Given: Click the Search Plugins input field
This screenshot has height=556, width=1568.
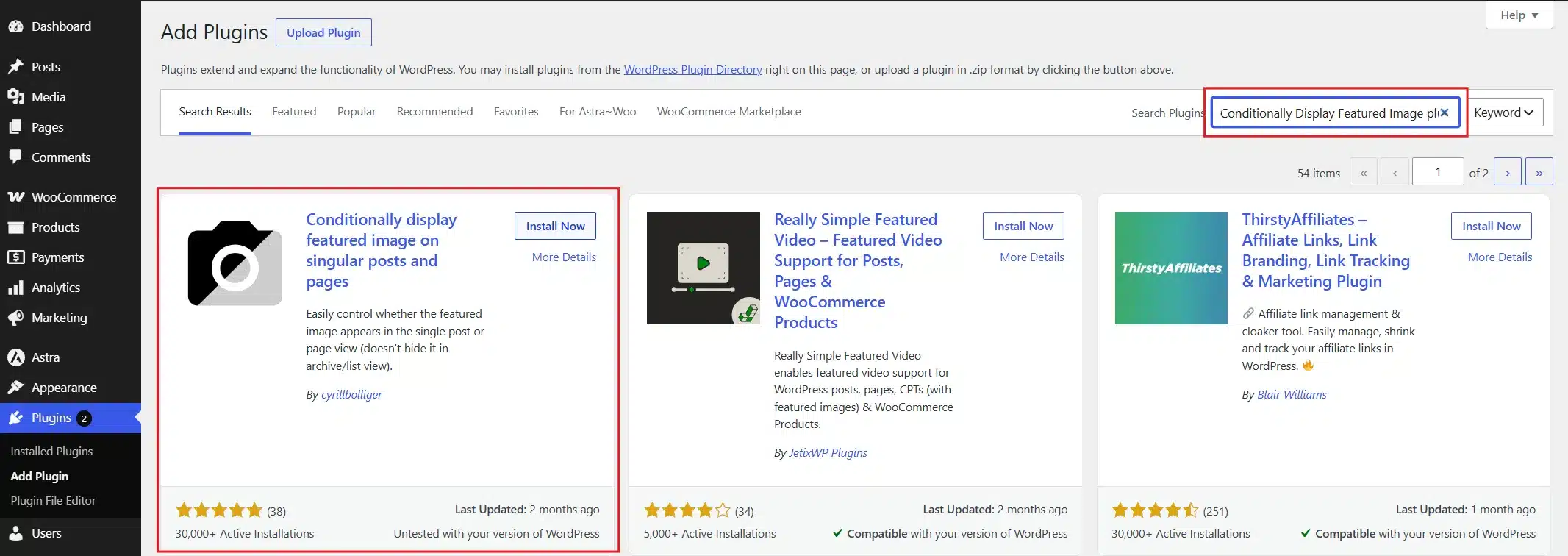Looking at the screenshot, I should 1335,113.
